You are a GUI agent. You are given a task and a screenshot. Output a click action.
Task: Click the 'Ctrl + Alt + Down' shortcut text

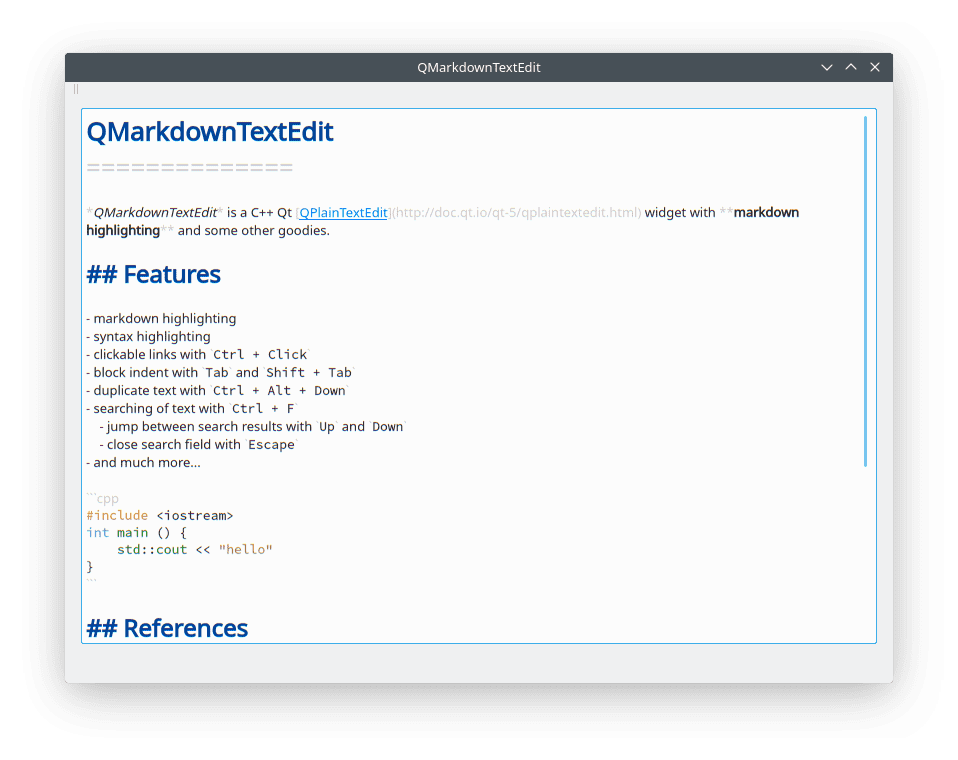279,391
